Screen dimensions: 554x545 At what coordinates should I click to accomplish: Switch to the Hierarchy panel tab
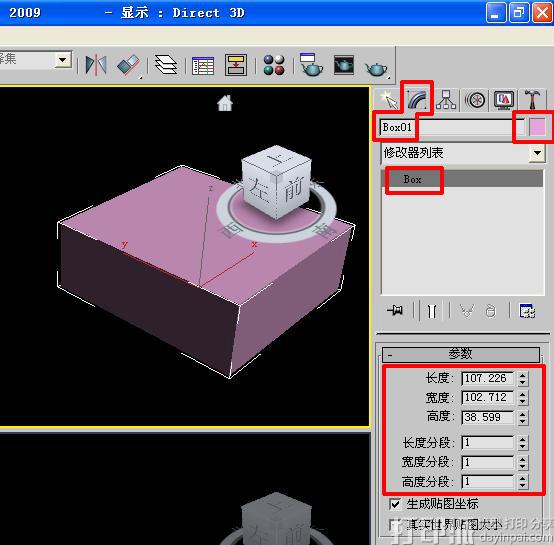(446, 100)
